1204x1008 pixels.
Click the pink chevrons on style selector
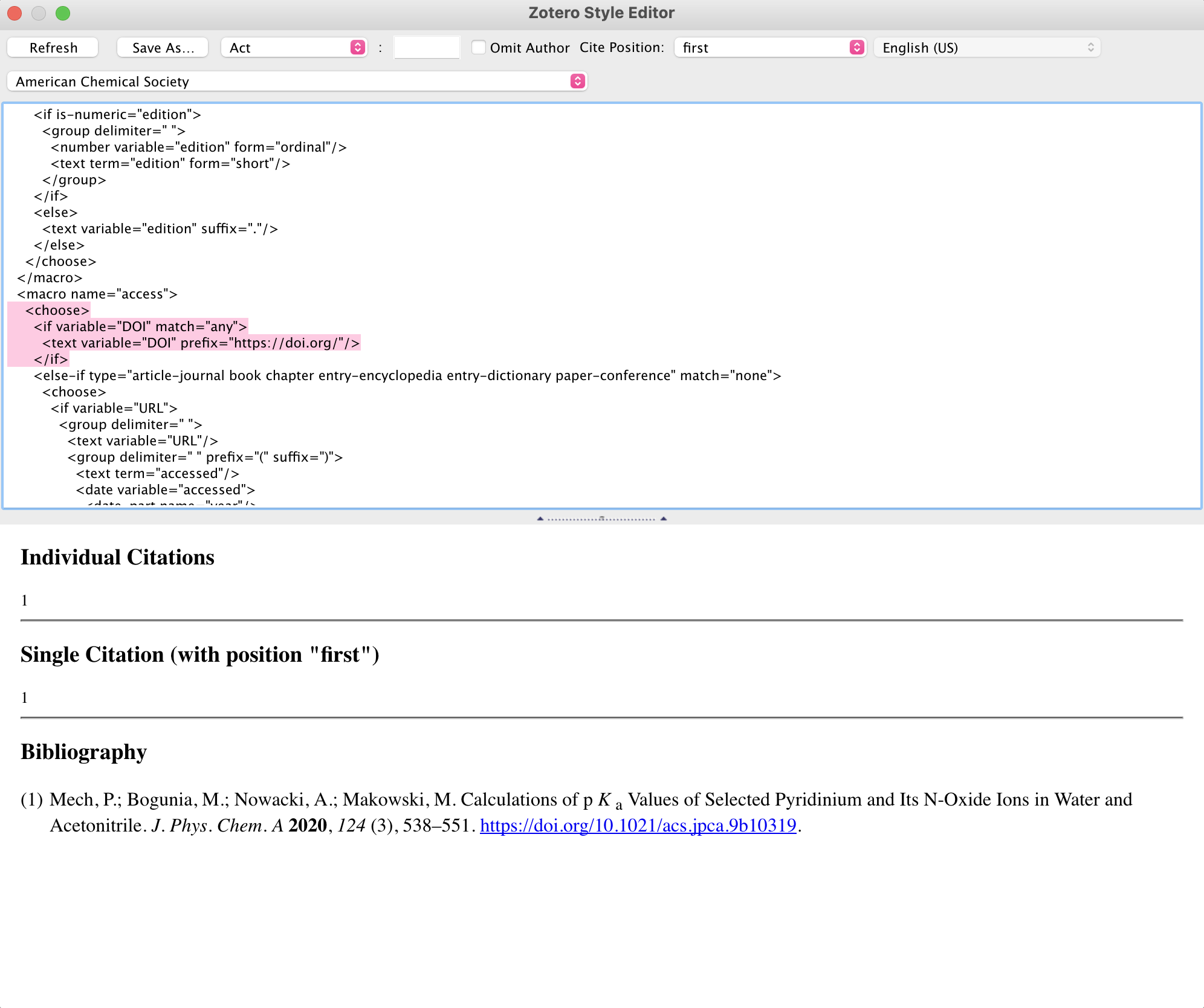coord(578,82)
